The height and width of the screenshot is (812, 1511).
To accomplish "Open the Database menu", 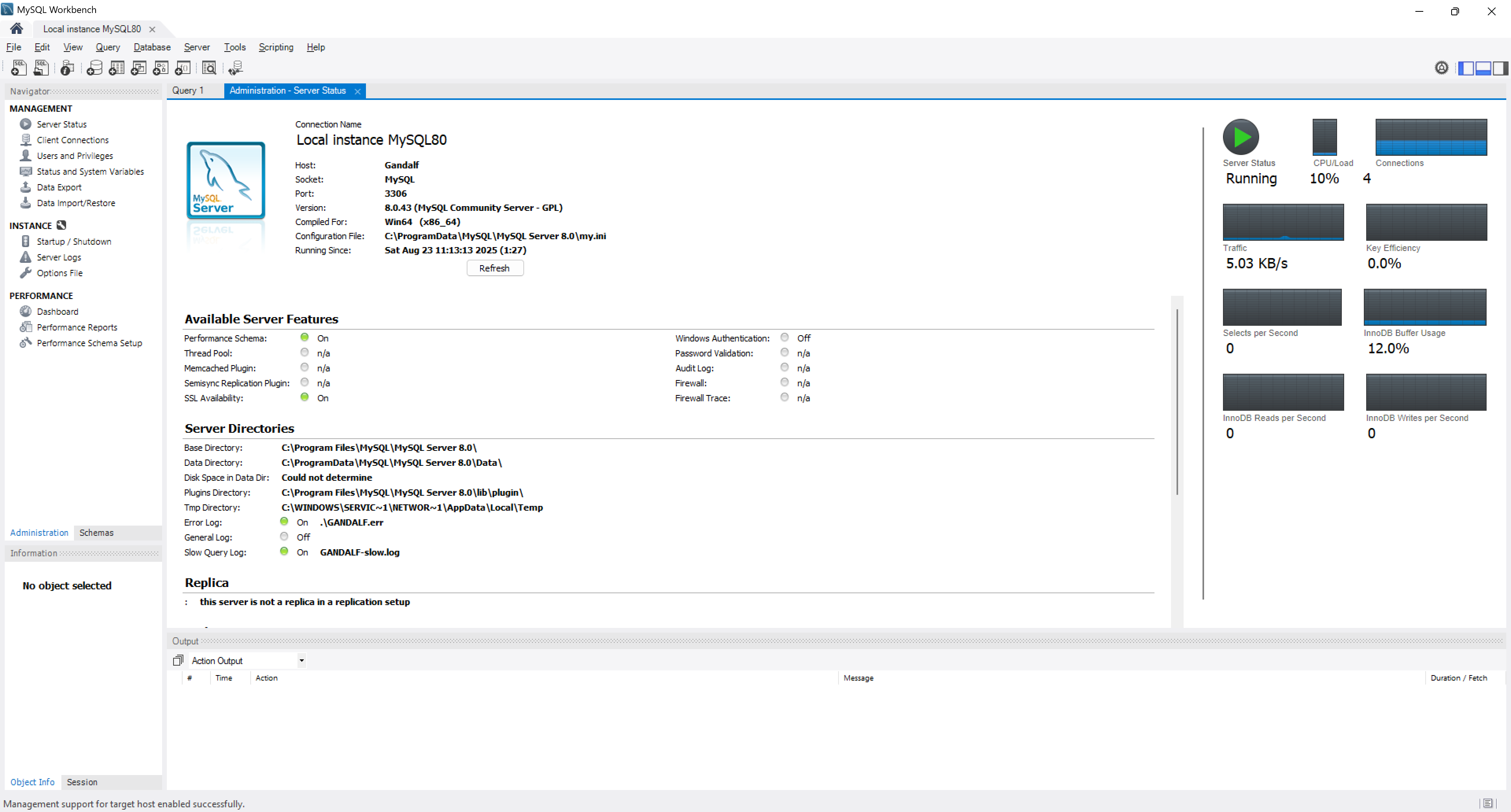I will pos(152,48).
